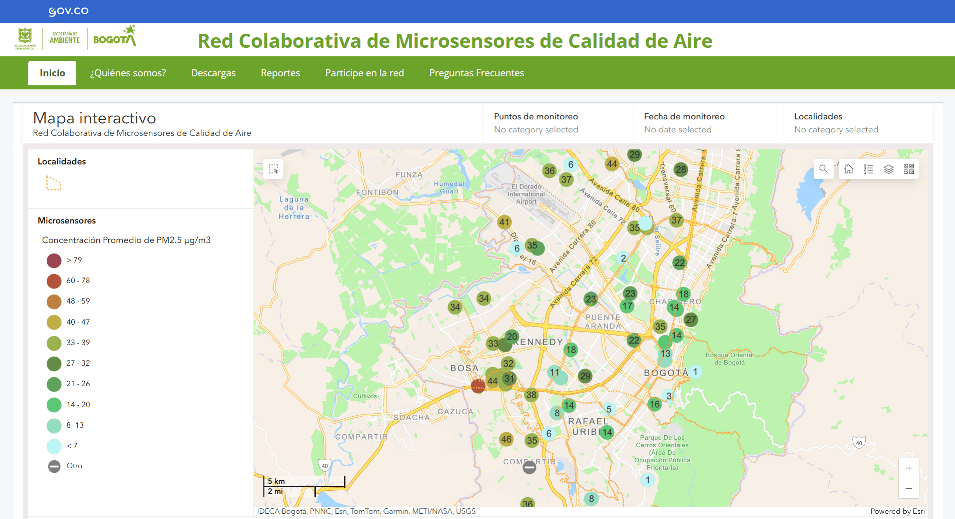Click the > 79 dark red legend swatch
Screen dimensions: 955x519
54,260
